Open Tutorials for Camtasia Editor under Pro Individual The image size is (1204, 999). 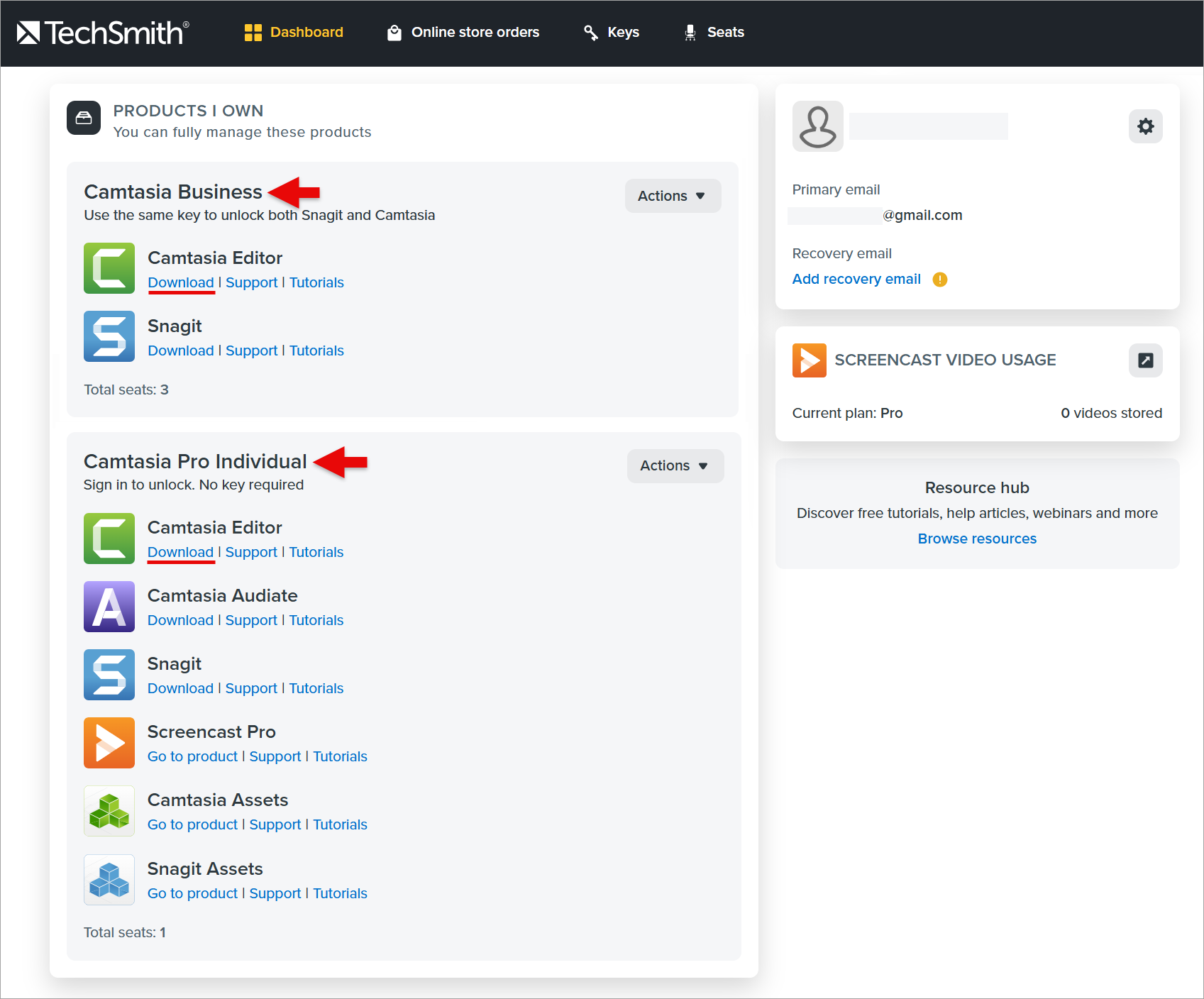[x=316, y=552]
